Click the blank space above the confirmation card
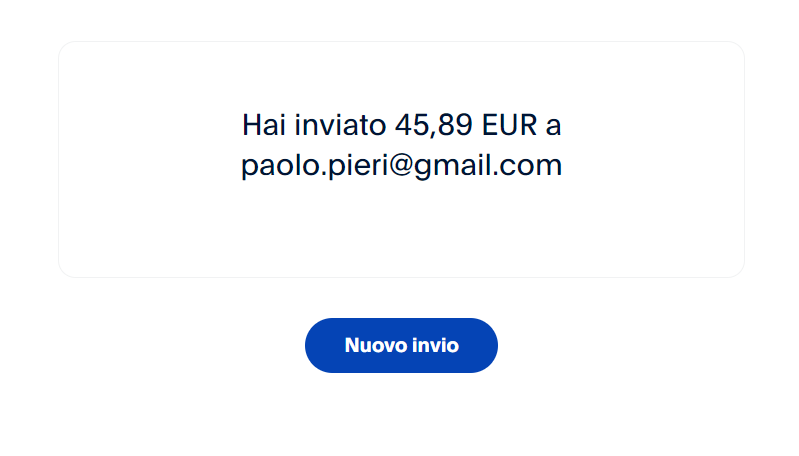The width and height of the screenshot is (799, 456). [402, 19]
